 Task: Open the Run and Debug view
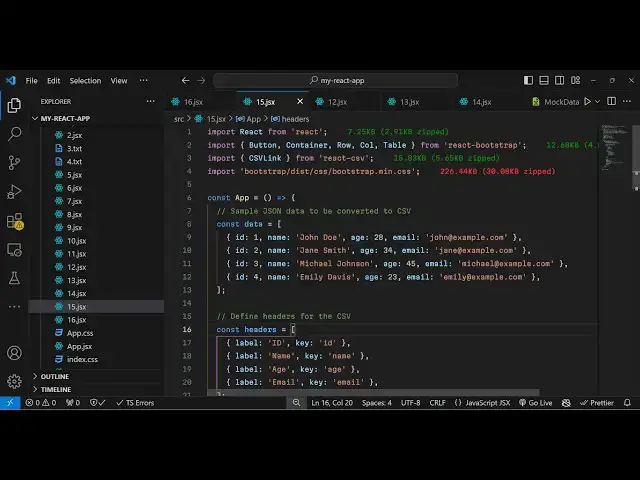pyautogui.click(x=14, y=192)
